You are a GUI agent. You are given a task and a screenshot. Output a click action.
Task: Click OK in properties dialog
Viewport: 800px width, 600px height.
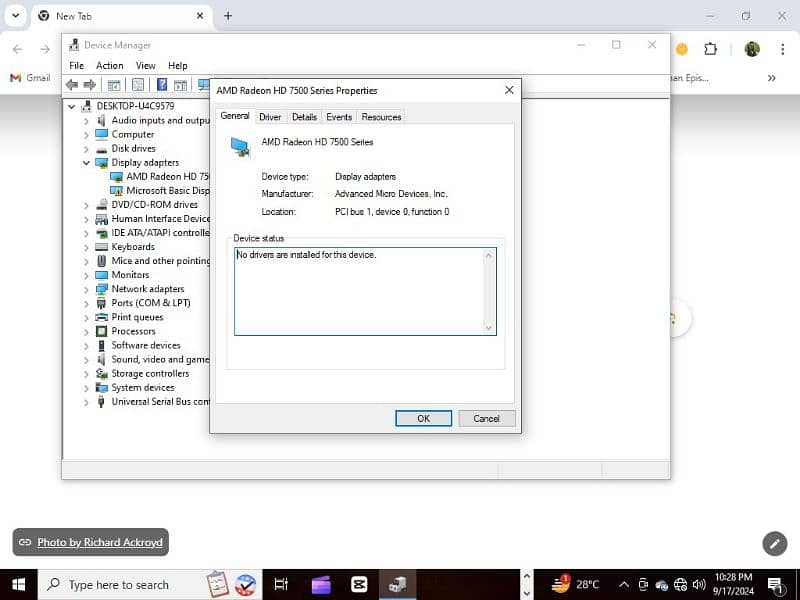423,418
